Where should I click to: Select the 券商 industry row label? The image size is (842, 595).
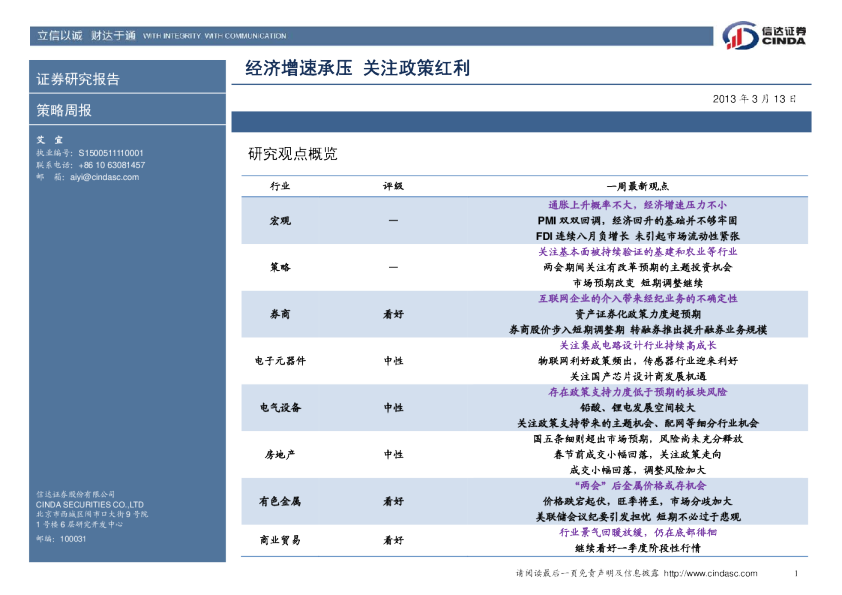(280, 314)
